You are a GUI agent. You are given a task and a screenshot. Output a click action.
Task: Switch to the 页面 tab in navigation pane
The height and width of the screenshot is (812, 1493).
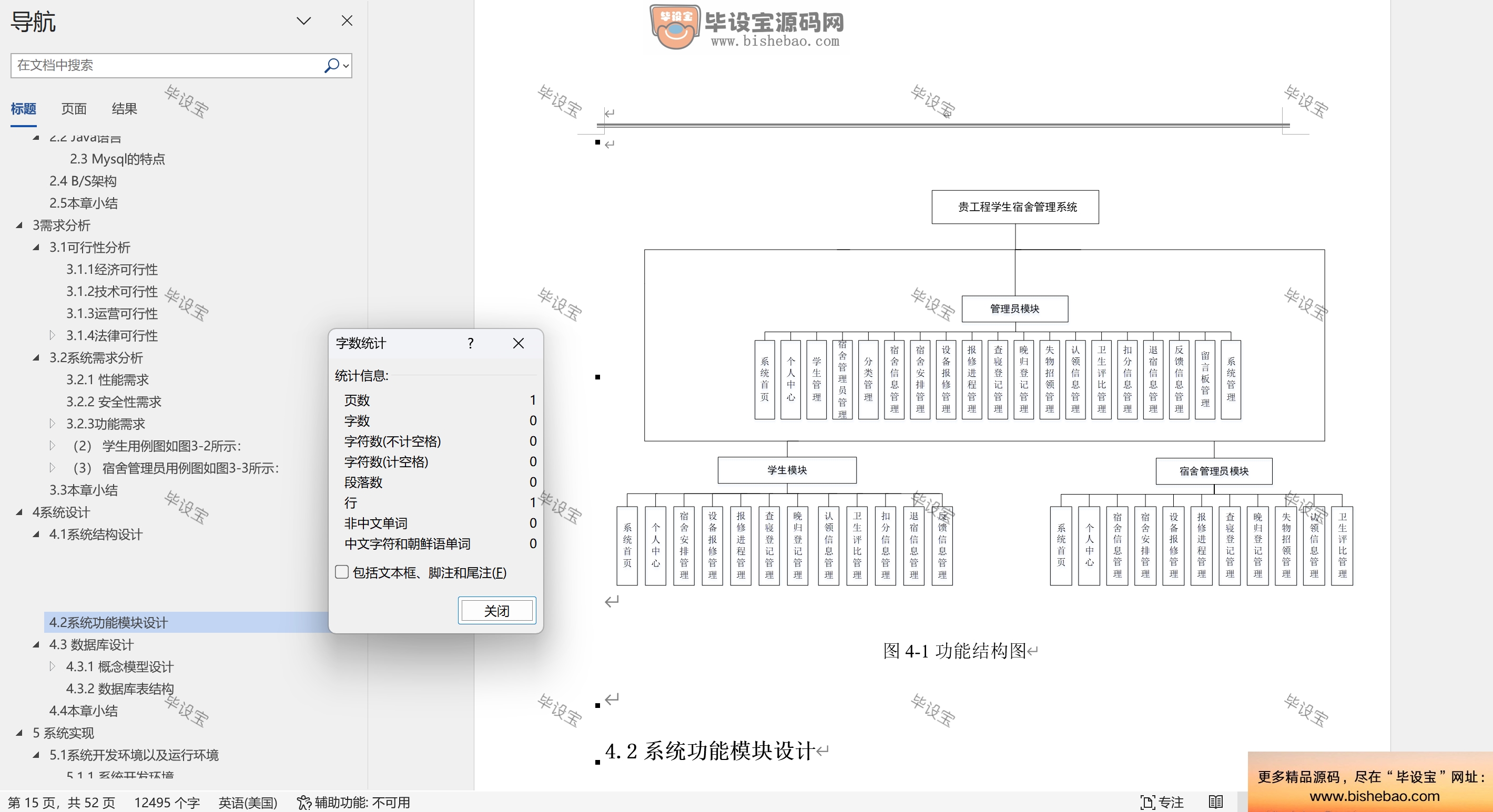(x=73, y=109)
